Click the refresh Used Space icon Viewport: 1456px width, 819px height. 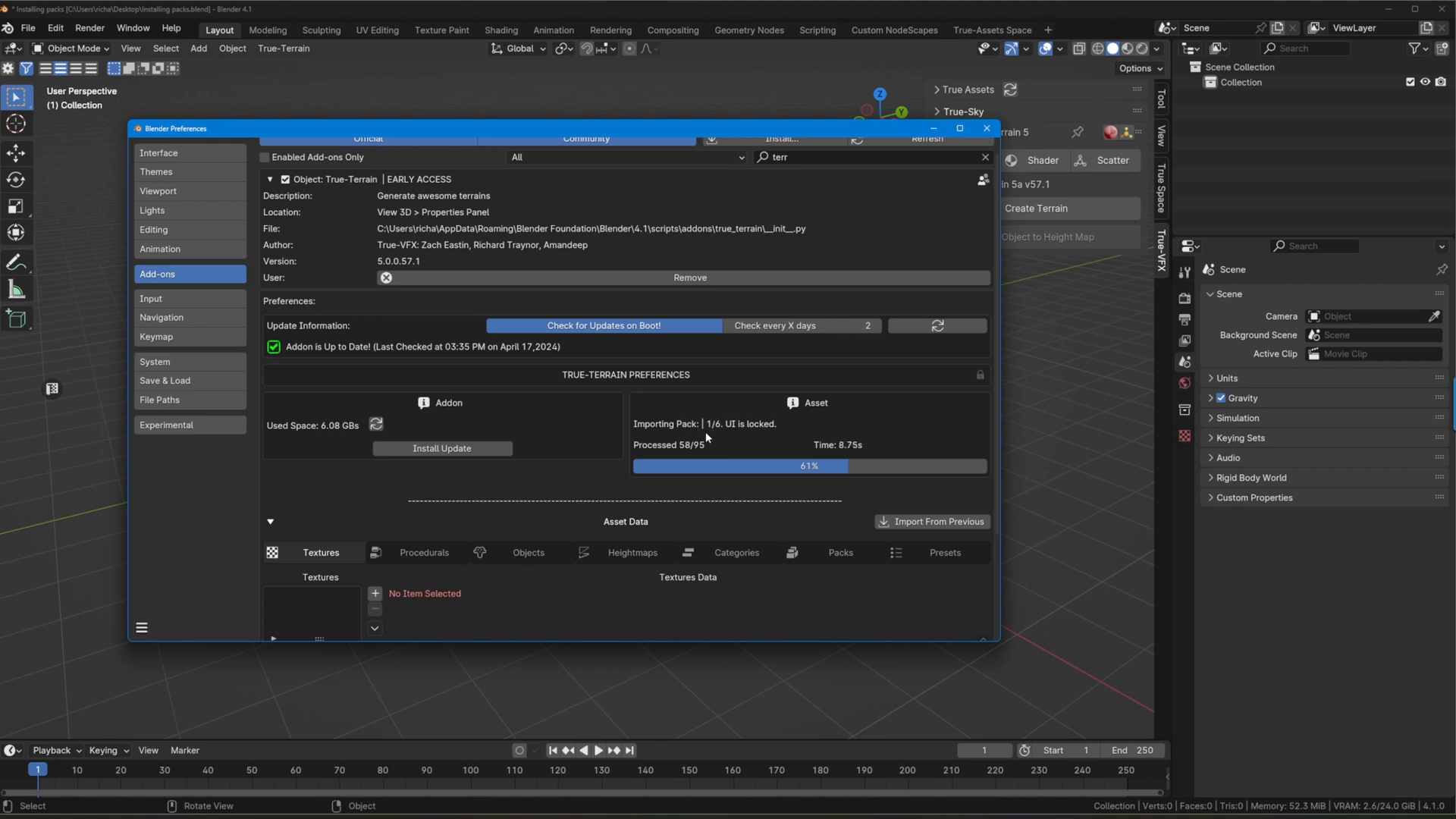click(376, 424)
